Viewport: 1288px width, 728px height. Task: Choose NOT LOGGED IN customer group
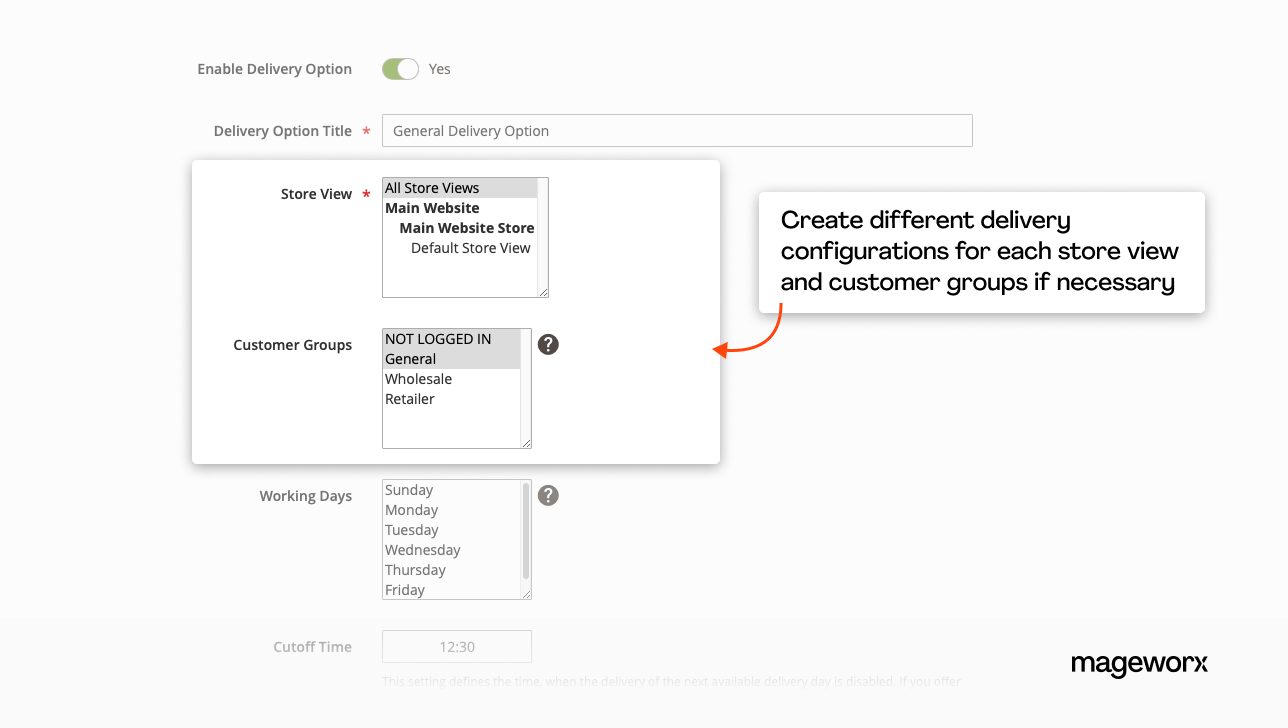tap(440, 338)
